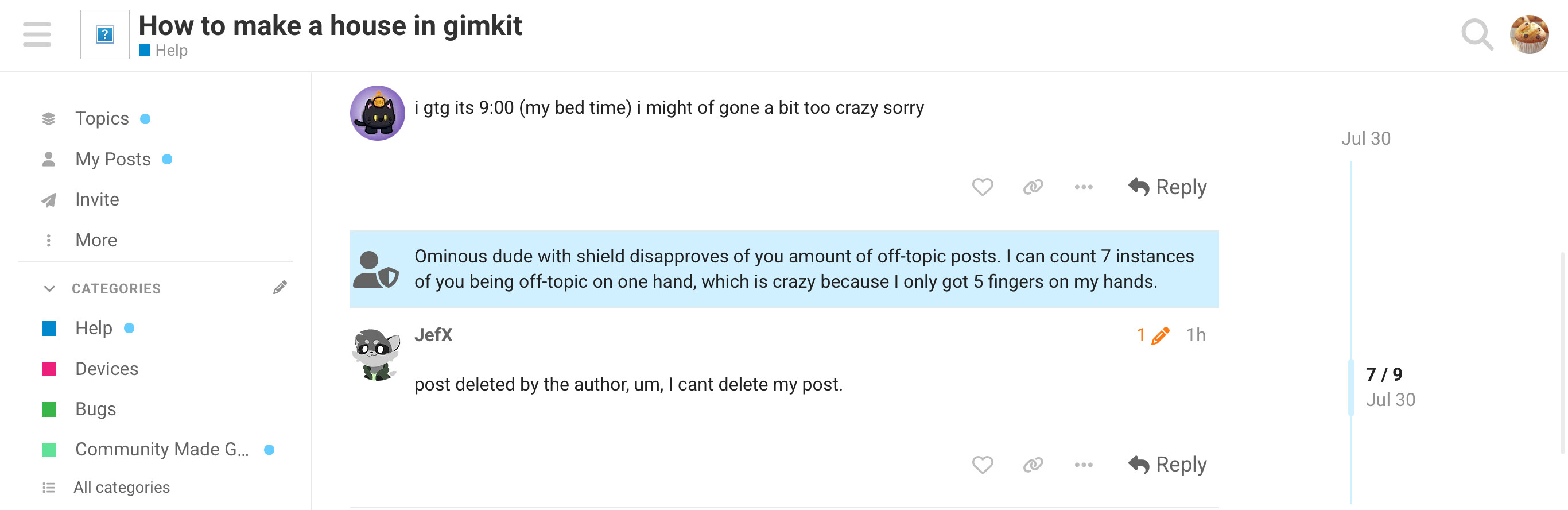View edit history pencil on JefX's post
This screenshot has width=1568, height=510.
(1154, 335)
